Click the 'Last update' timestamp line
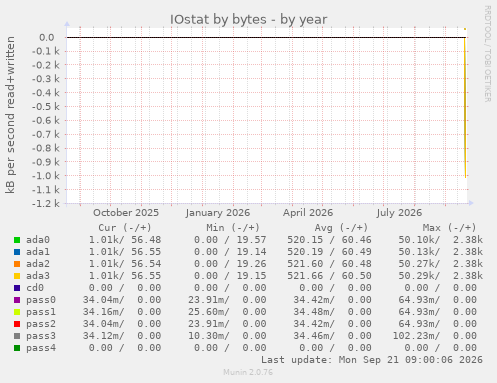This screenshot has width=497, height=383. [x=372, y=360]
